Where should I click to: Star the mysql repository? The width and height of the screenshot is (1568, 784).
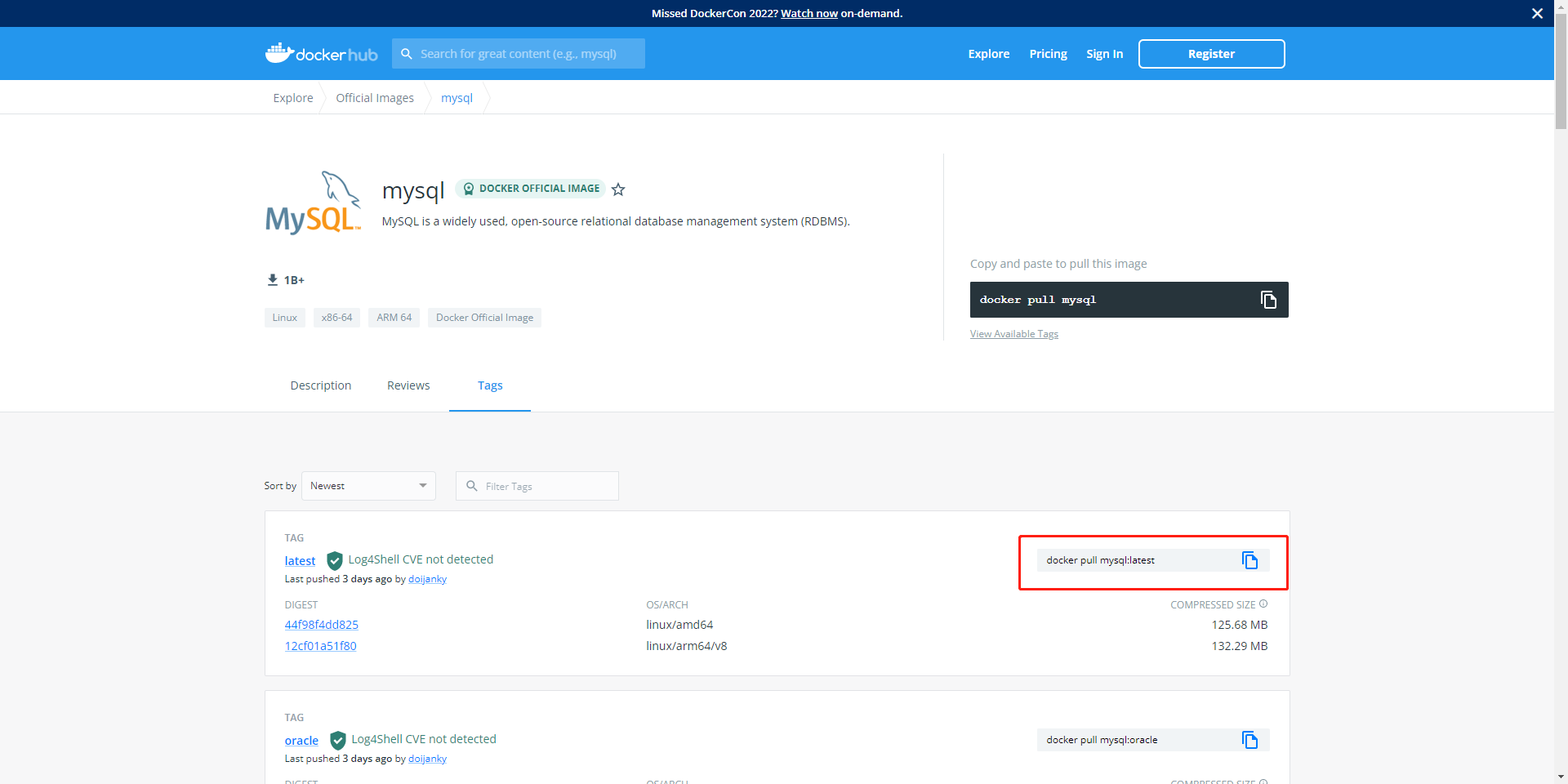point(618,189)
